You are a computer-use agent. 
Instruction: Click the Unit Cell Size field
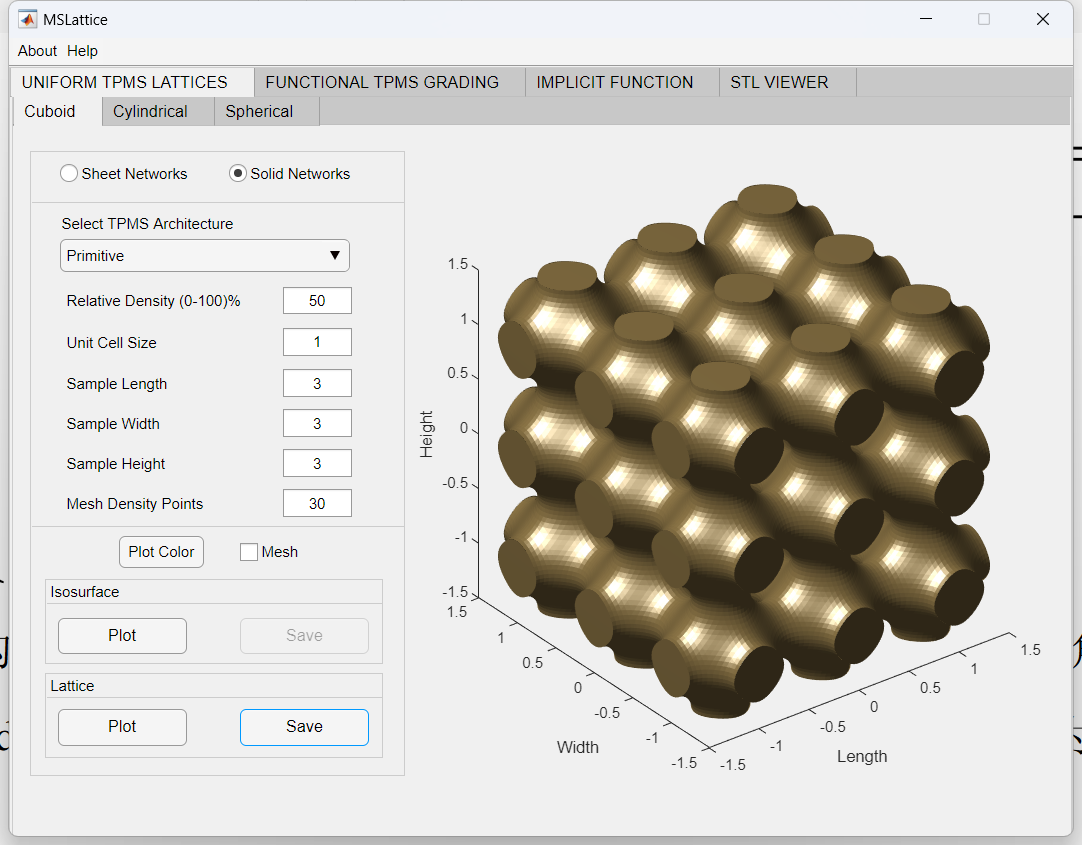pyautogui.click(x=317, y=342)
